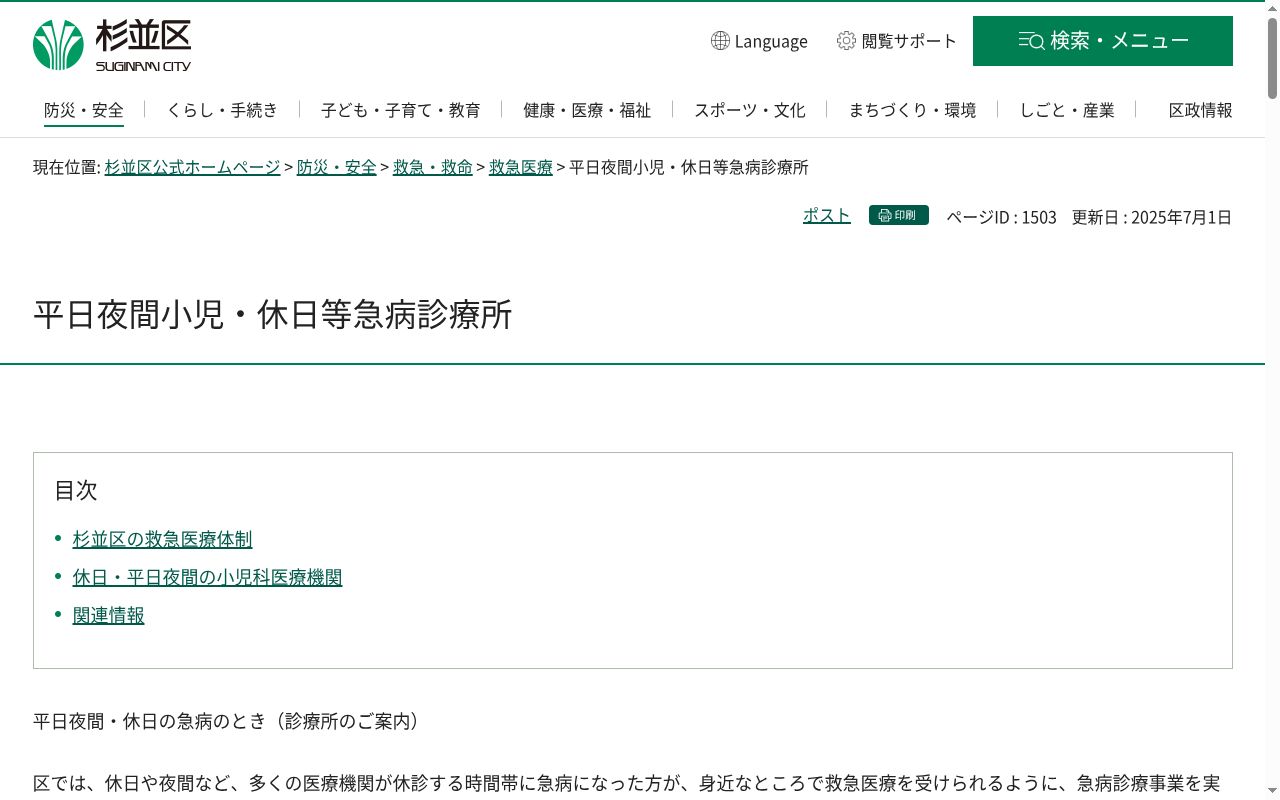Image resolution: width=1280 pixels, height=800 pixels.
Task: Click the 救急・救命 breadcrumb link
Action: (433, 168)
